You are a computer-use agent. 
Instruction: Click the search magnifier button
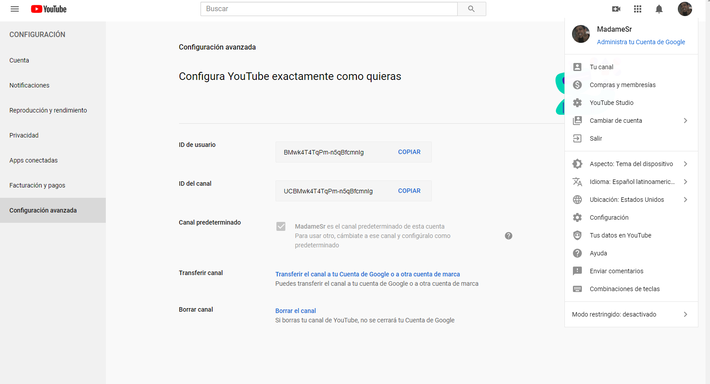click(x=471, y=9)
